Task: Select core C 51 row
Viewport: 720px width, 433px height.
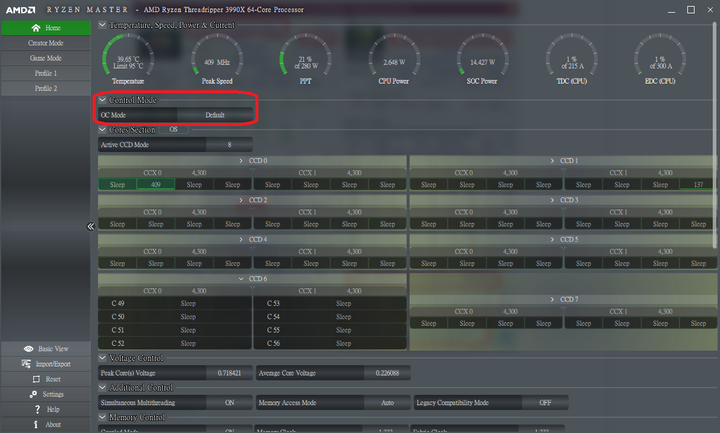Action: 174,330
